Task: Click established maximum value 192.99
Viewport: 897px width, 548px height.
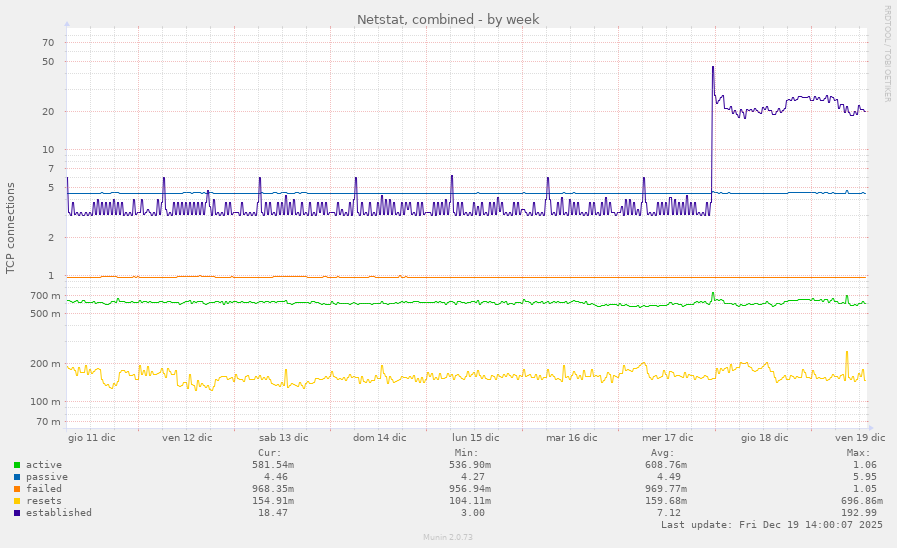Action: click(859, 513)
